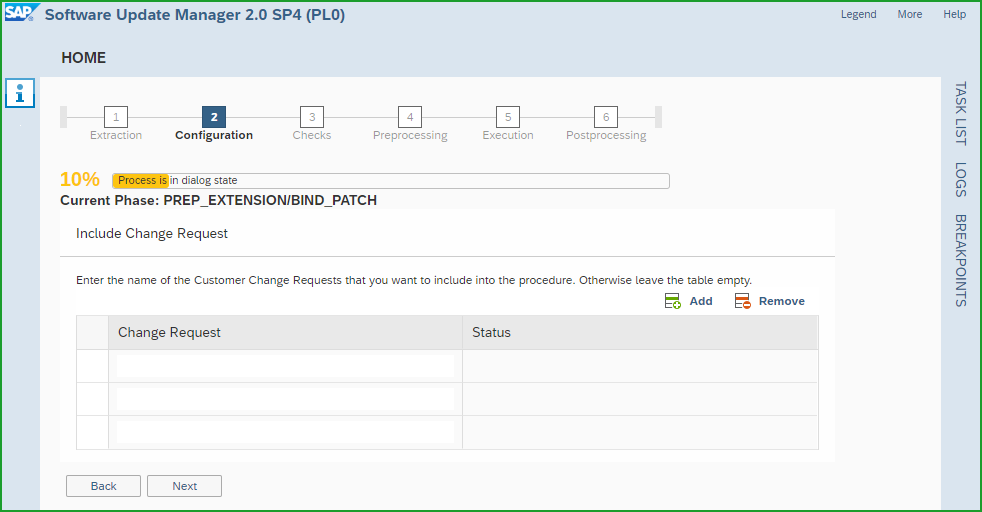The width and height of the screenshot is (982, 512).
Task: Click the Configuration step label
Action: pos(214,135)
